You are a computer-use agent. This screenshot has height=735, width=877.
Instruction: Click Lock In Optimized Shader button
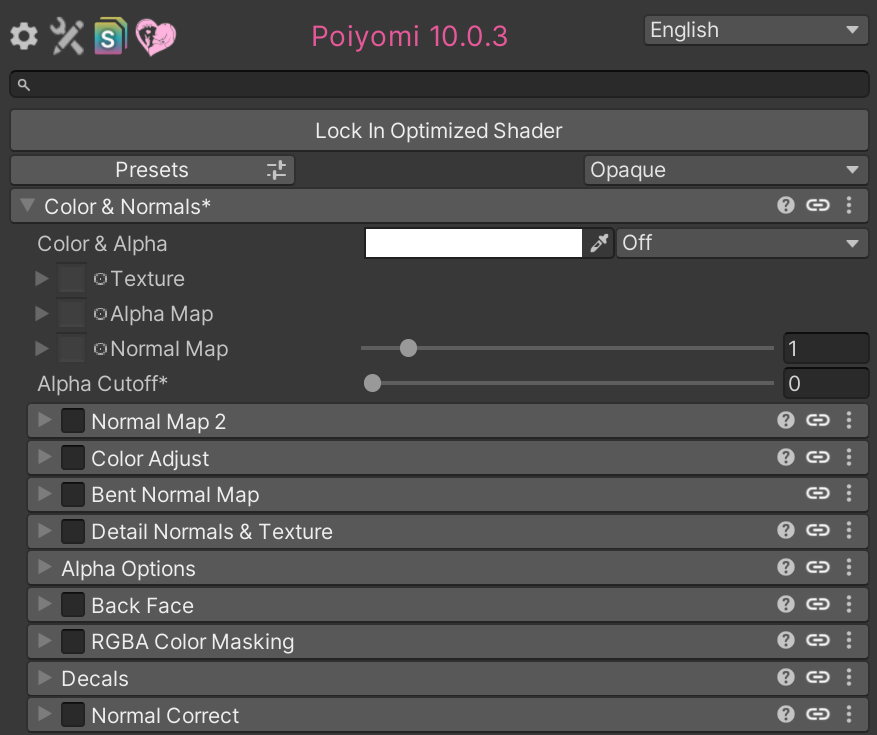click(438, 131)
